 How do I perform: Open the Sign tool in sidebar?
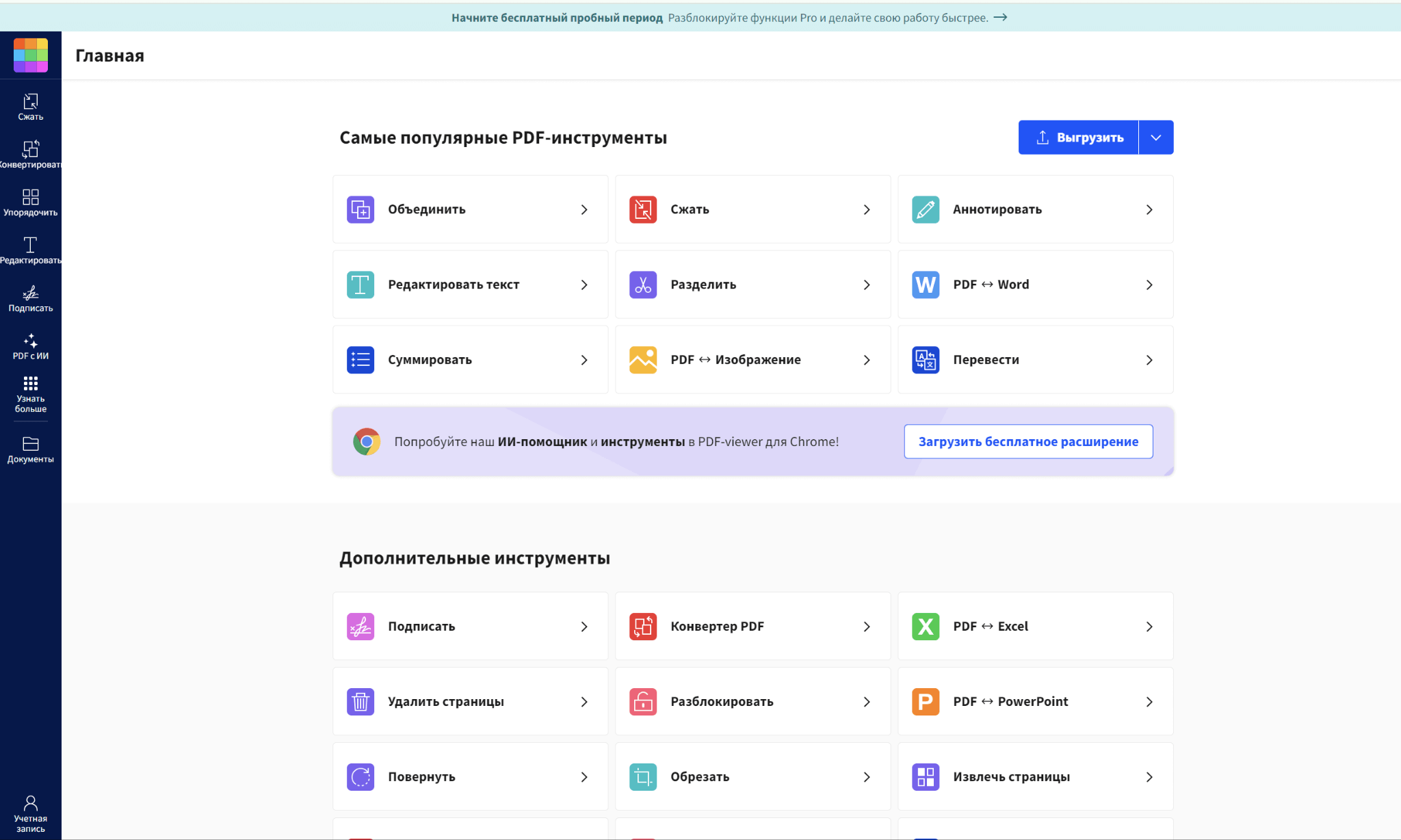pyautogui.click(x=30, y=298)
